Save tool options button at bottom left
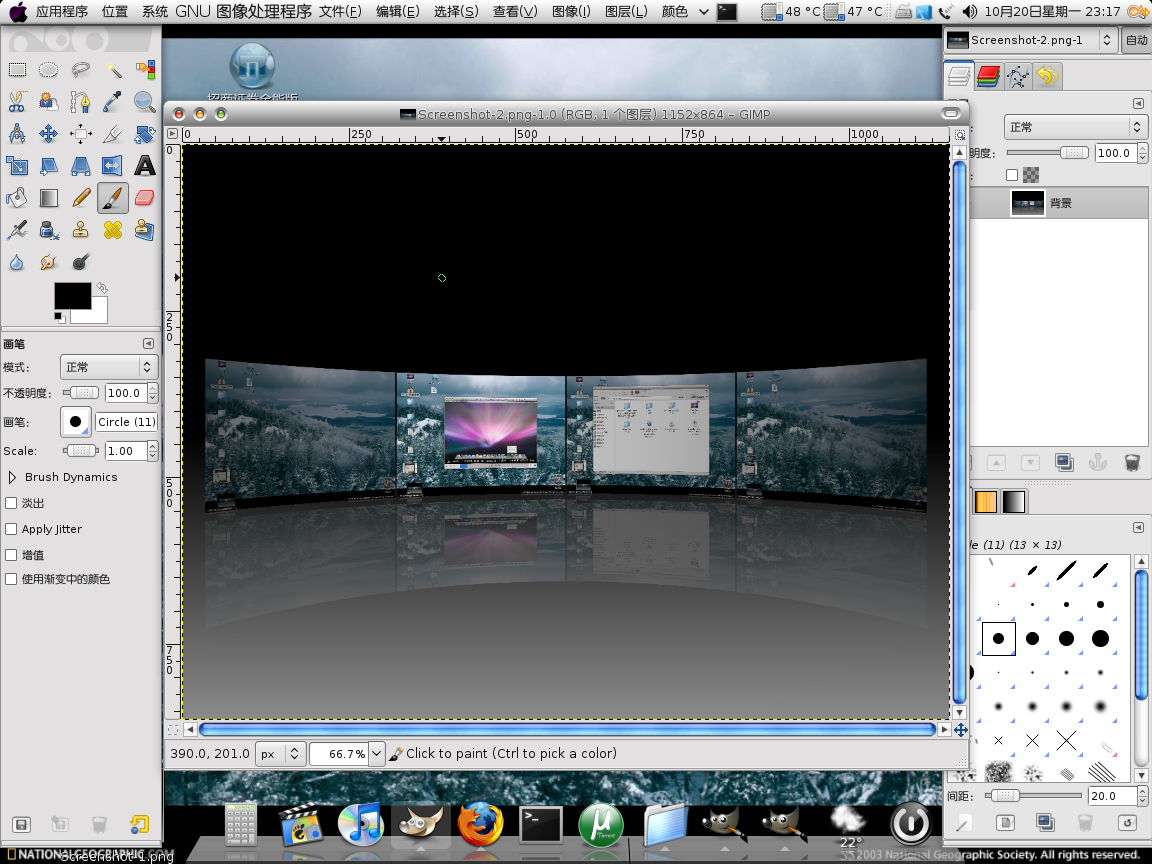1152x864 pixels. 21,824
